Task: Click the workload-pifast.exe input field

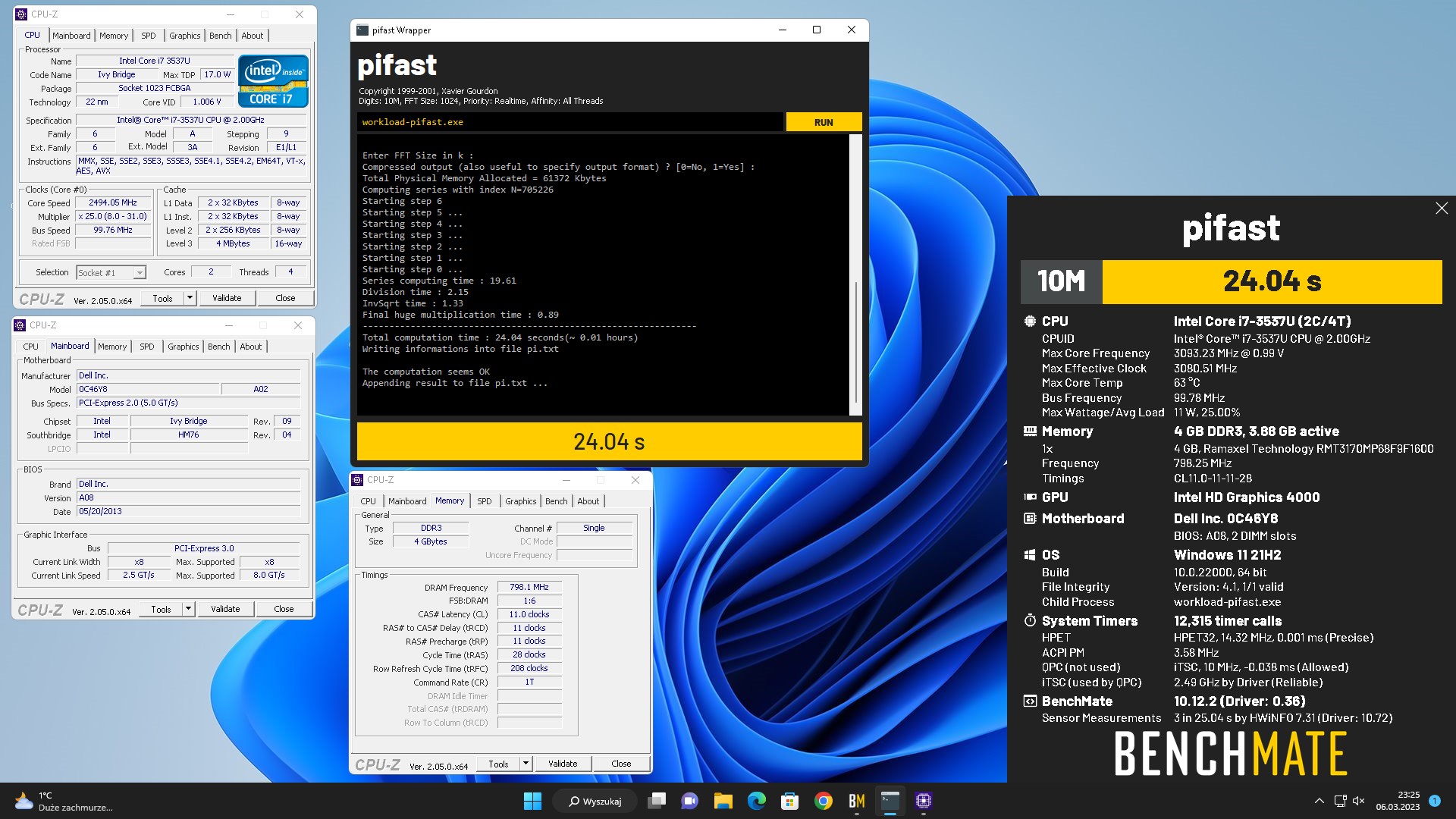Action: [570, 122]
